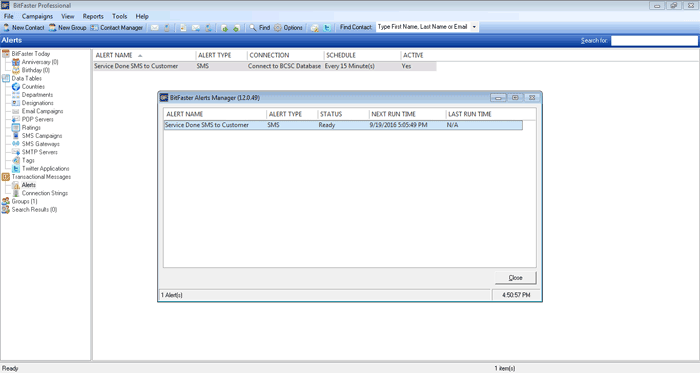Open the Tools menu

pyautogui.click(x=119, y=16)
